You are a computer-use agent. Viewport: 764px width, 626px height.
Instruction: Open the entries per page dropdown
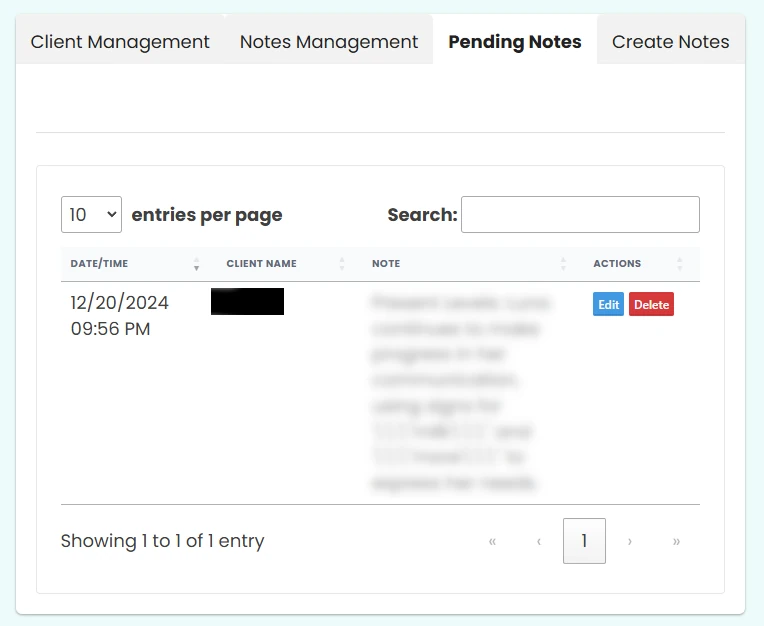pos(91,214)
